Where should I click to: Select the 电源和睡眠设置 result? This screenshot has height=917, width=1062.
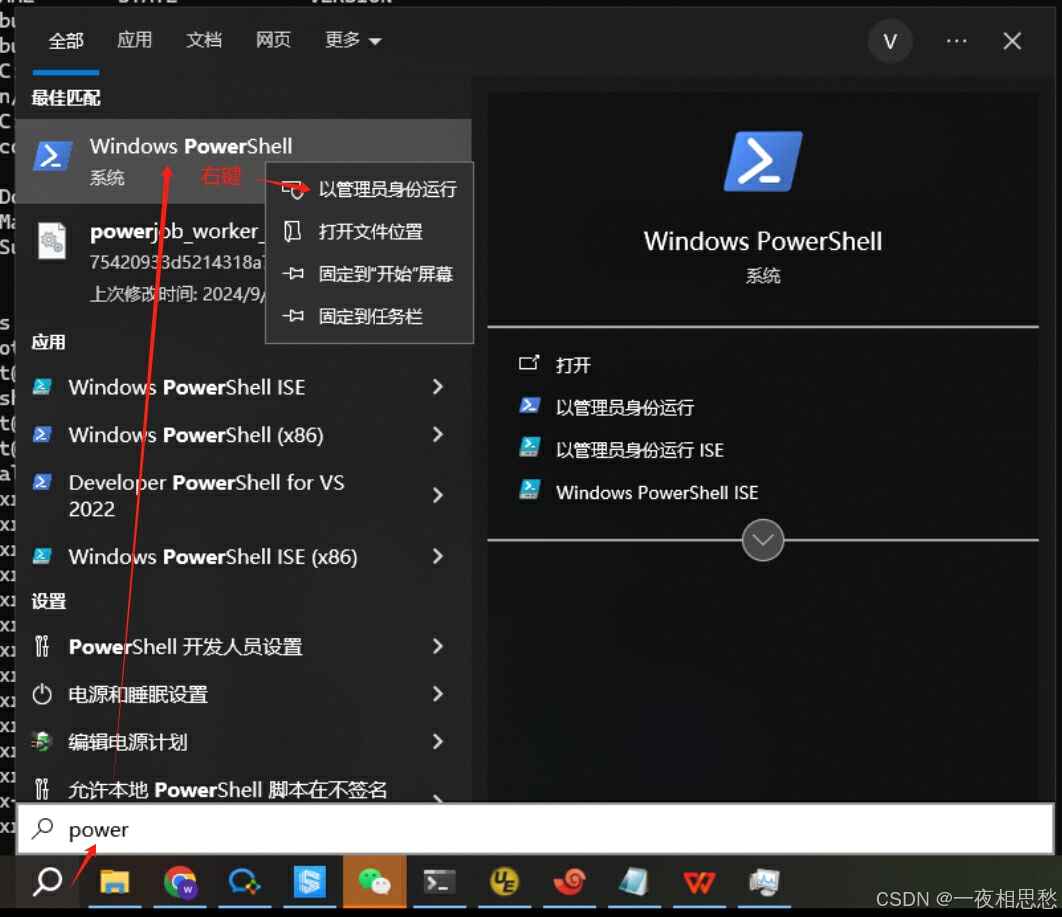[242, 694]
